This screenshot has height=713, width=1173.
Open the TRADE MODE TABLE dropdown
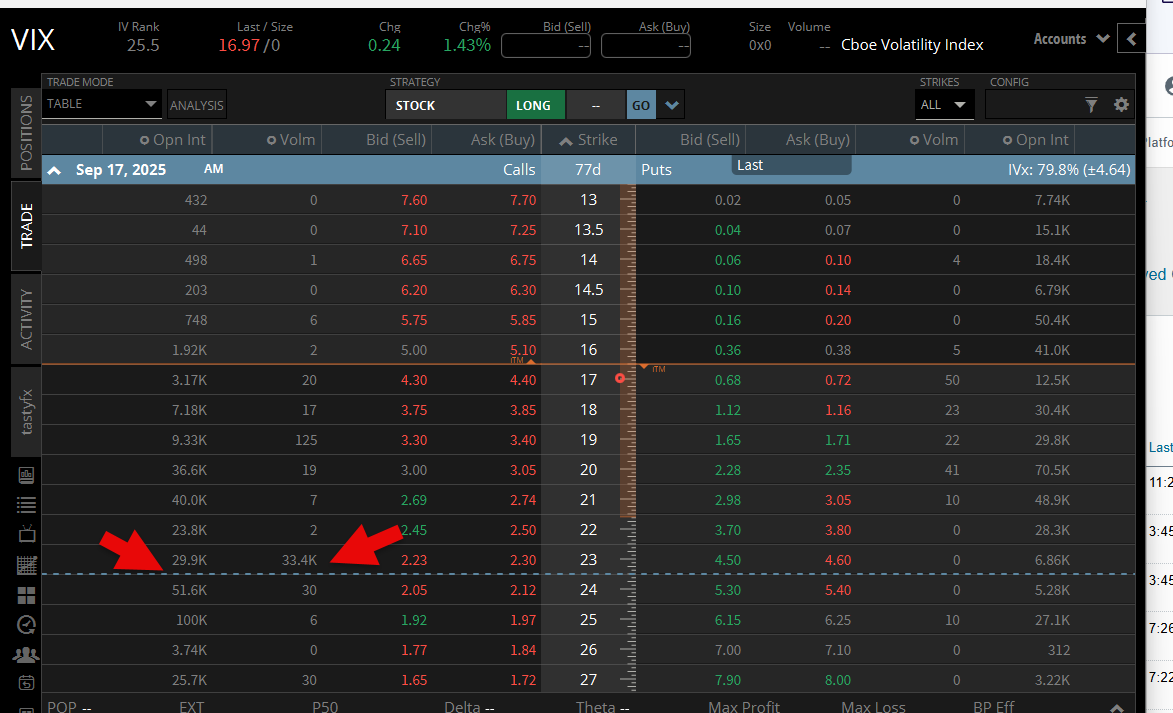coord(102,104)
